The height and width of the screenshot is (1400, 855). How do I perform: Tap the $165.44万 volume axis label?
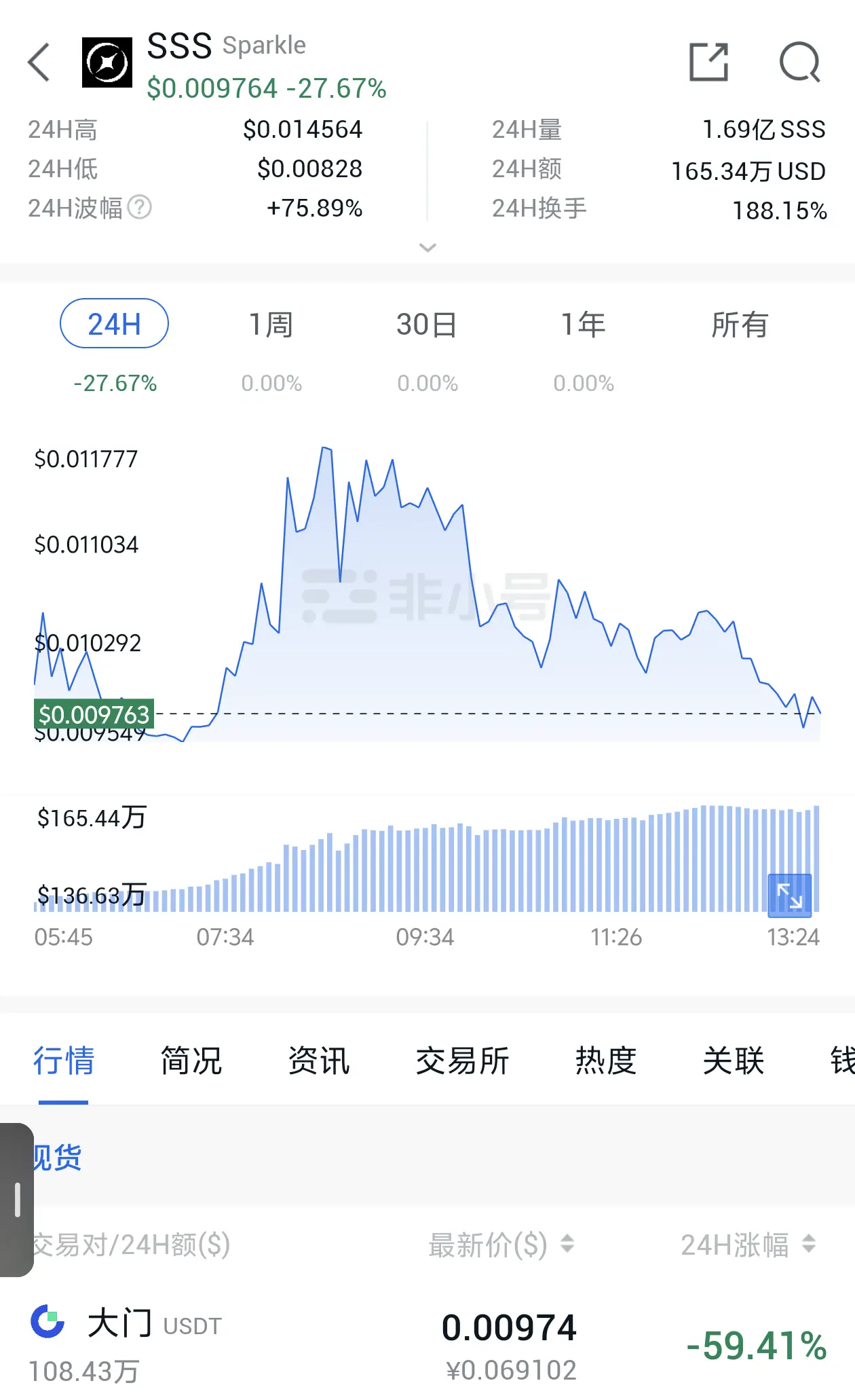coord(92,817)
